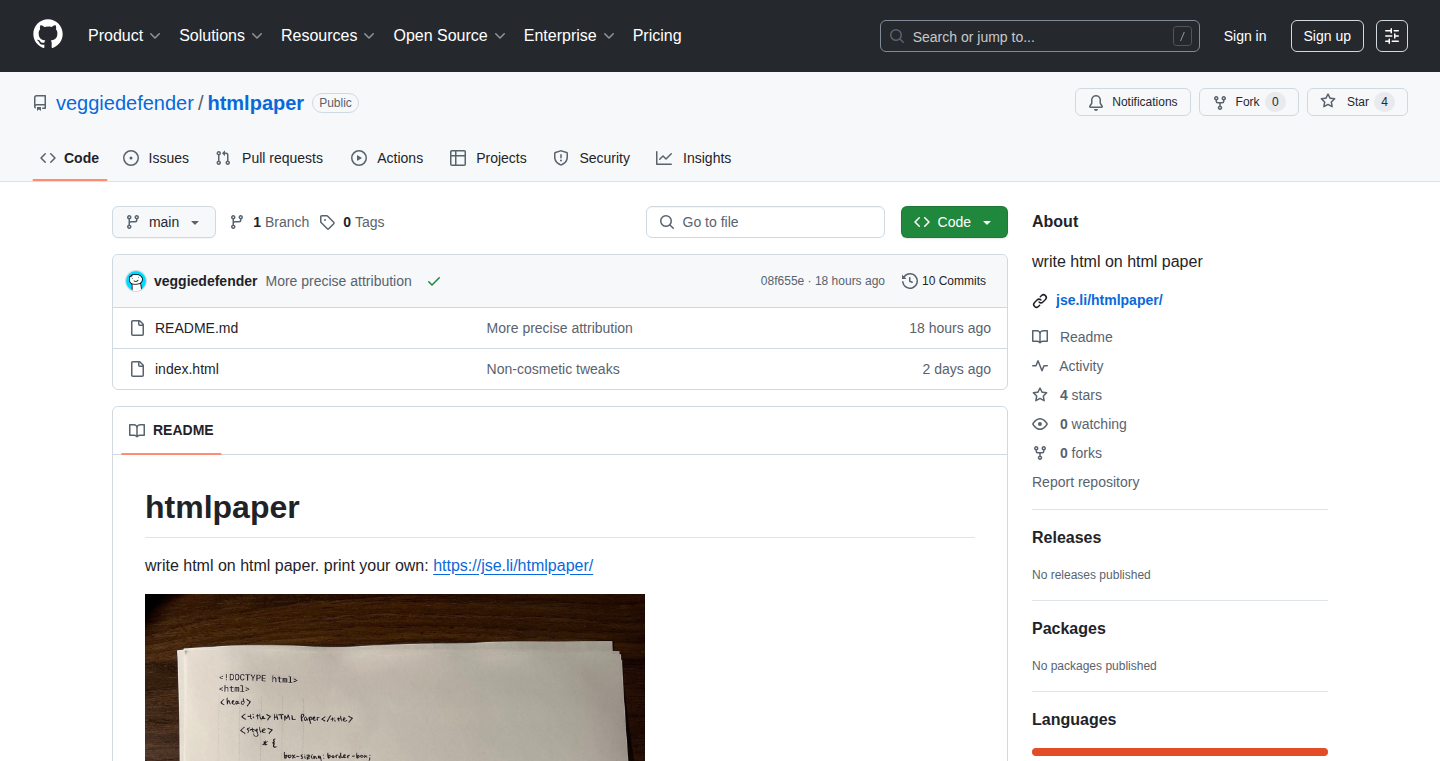Click the file icon next to README.md
Screen dimensions: 1440x761
click(x=138, y=328)
